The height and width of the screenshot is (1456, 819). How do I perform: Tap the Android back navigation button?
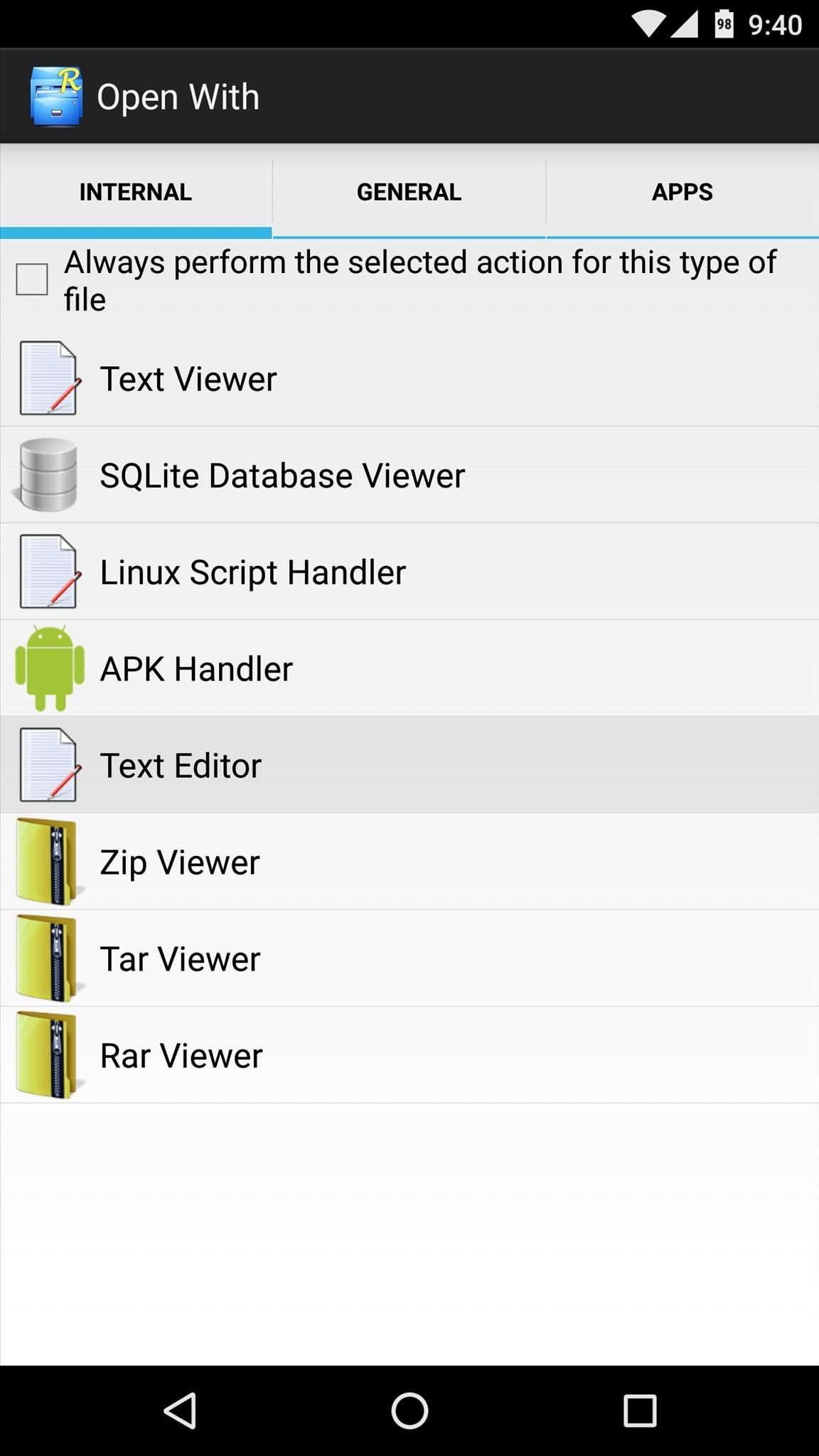[180, 1410]
